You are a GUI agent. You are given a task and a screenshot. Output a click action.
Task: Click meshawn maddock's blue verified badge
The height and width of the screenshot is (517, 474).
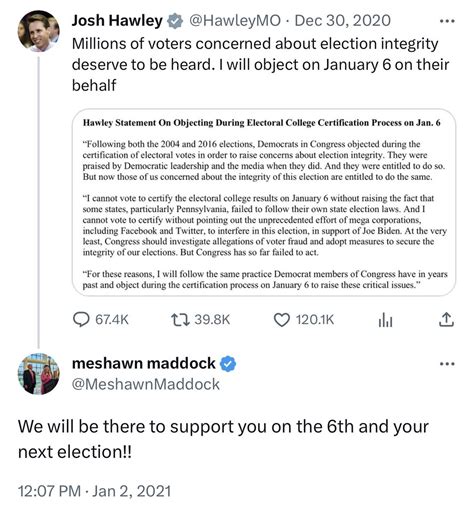point(228,364)
